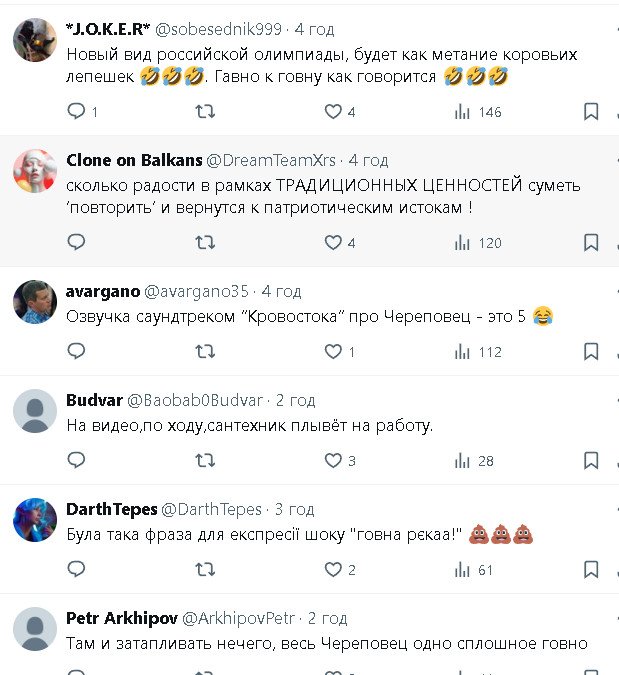View analytics for the avargano comment
The width and height of the screenshot is (619, 675).
pos(462,351)
